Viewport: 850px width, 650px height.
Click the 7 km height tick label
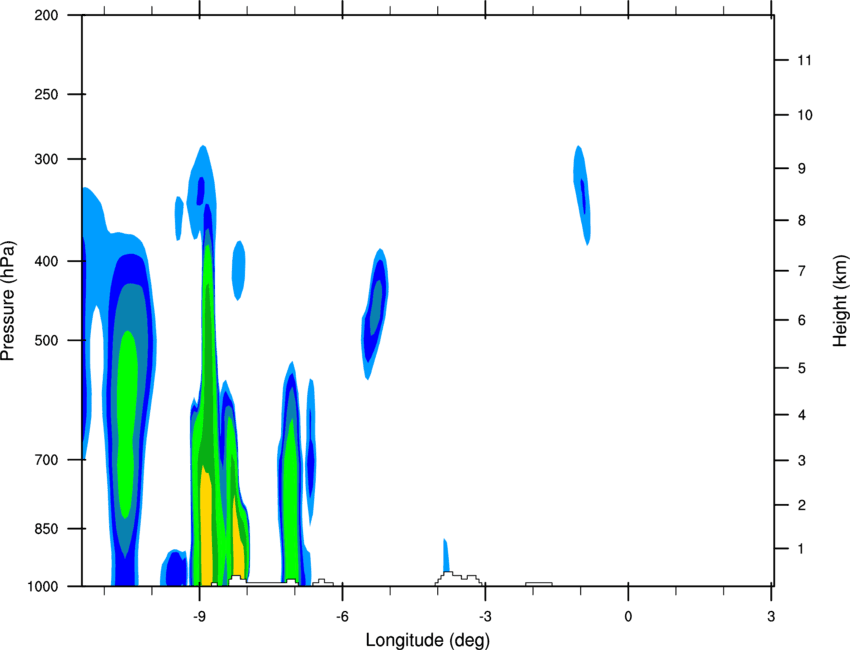pyautogui.click(x=802, y=271)
